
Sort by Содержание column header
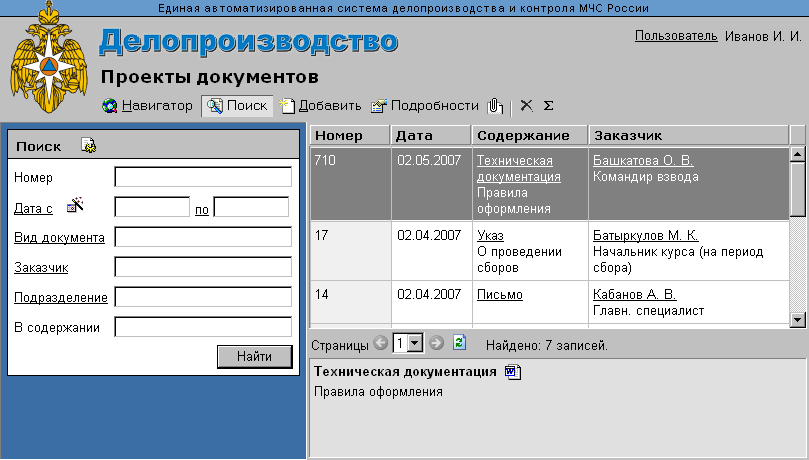coord(530,135)
